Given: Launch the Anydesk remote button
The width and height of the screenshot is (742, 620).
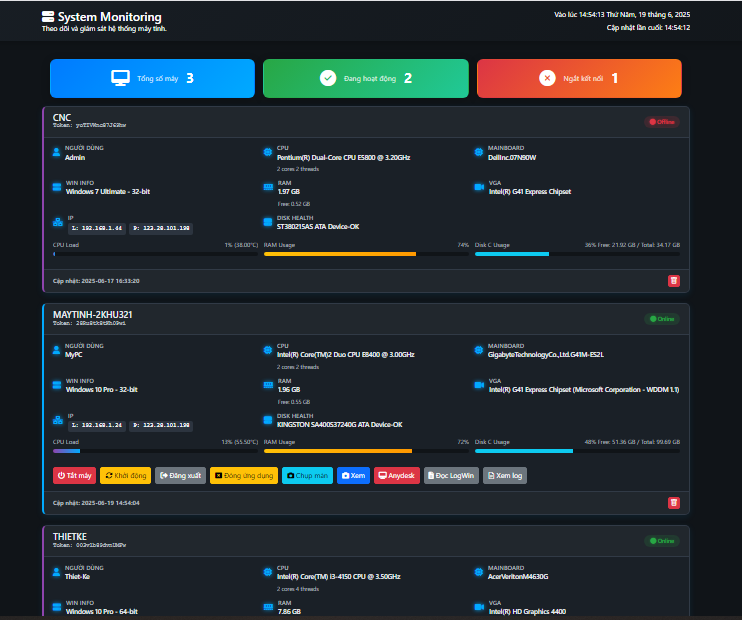Looking at the screenshot, I should (x=397, y=476).
